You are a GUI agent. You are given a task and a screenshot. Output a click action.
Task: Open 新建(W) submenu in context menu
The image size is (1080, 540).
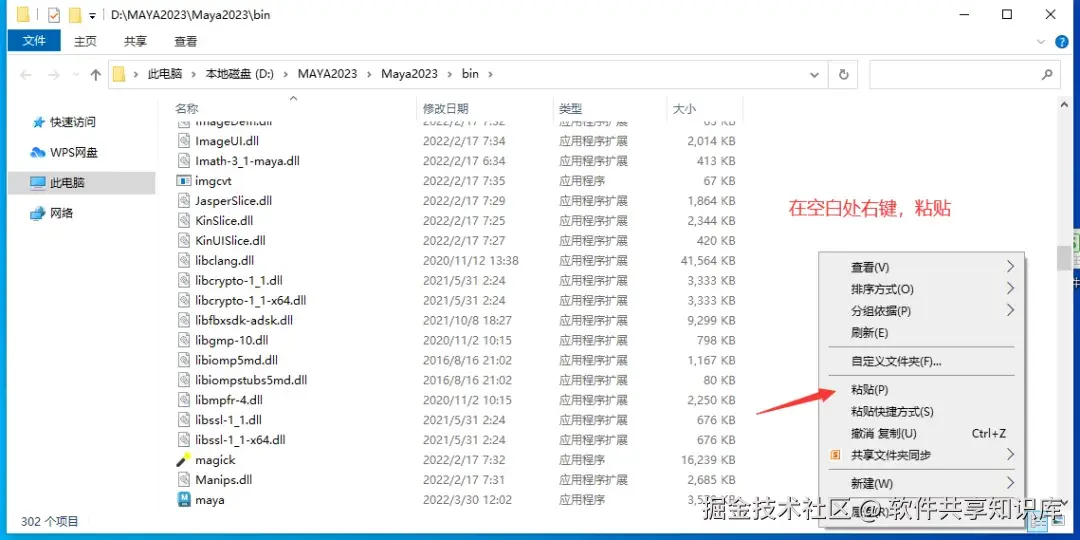pos(921,483)
